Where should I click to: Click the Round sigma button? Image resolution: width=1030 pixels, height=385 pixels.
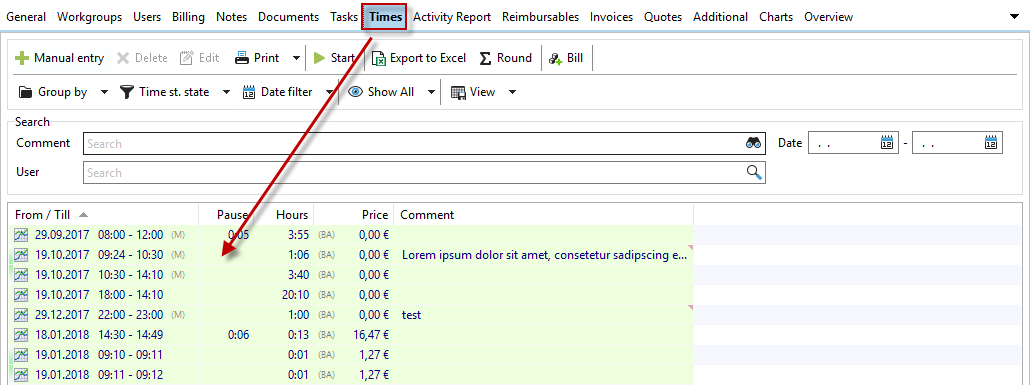click(x=505, y=58)
